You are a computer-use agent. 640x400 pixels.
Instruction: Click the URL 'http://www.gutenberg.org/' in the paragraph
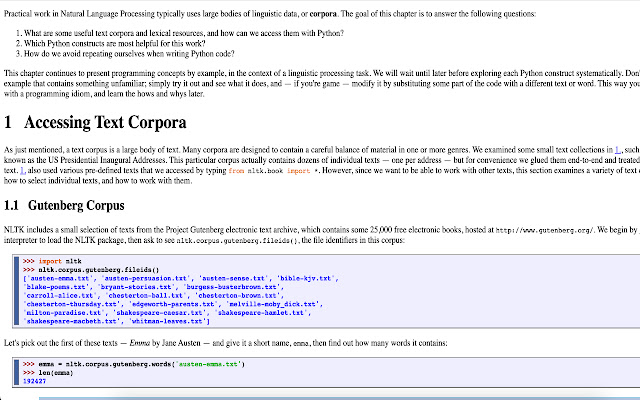544,230
